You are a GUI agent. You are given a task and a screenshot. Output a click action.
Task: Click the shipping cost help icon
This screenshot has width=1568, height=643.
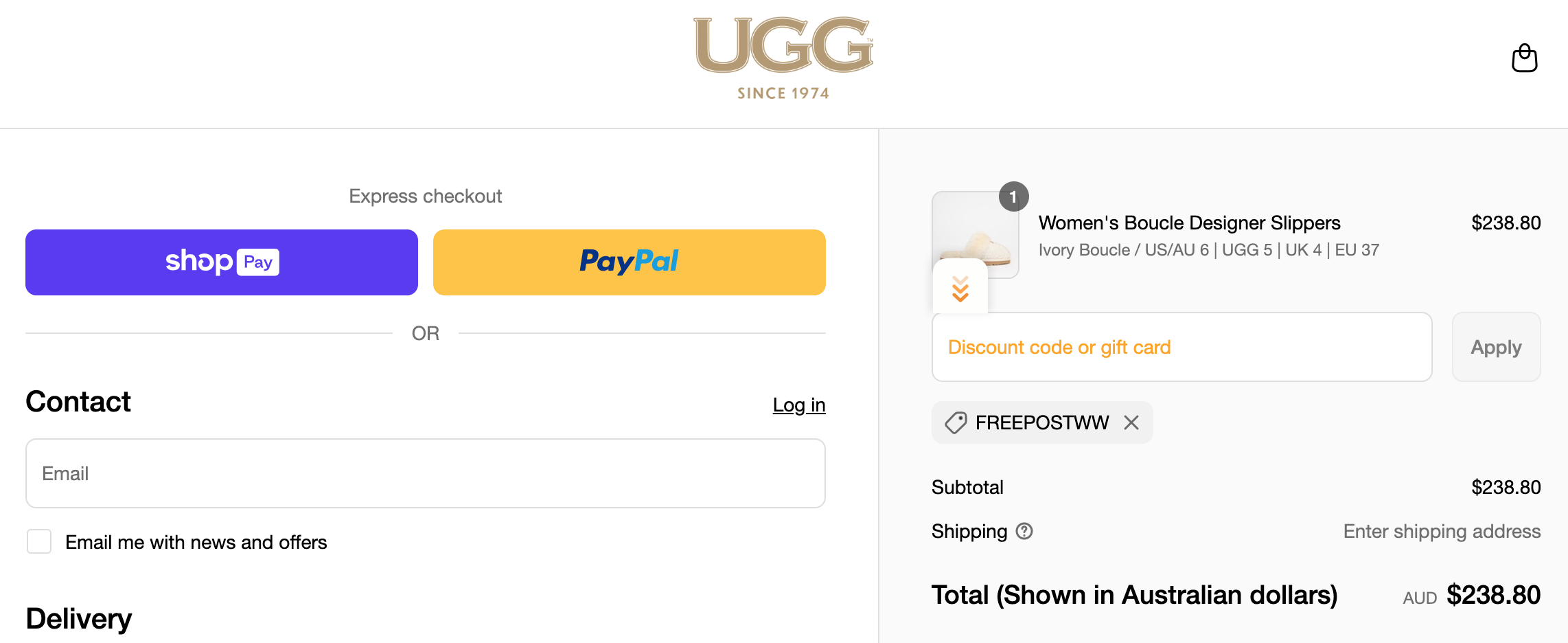[1024, 531]
